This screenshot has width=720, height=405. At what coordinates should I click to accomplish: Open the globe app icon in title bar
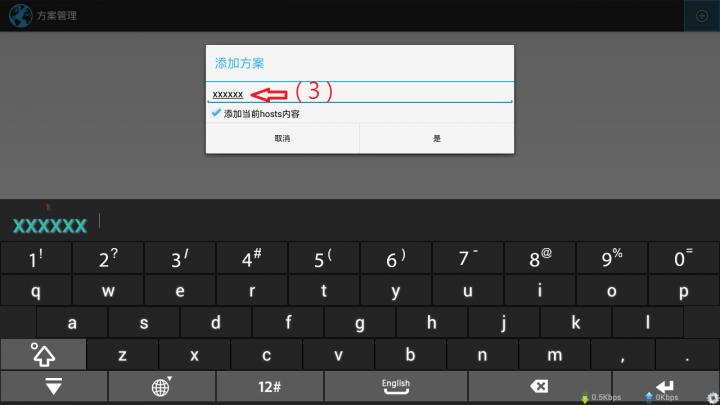point(20,16)
